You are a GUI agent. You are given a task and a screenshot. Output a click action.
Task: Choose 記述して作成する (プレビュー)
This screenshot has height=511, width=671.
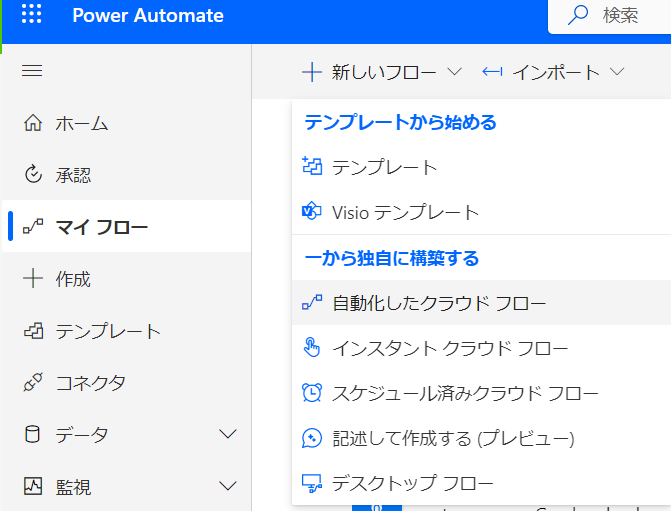[x=481, y=438]
